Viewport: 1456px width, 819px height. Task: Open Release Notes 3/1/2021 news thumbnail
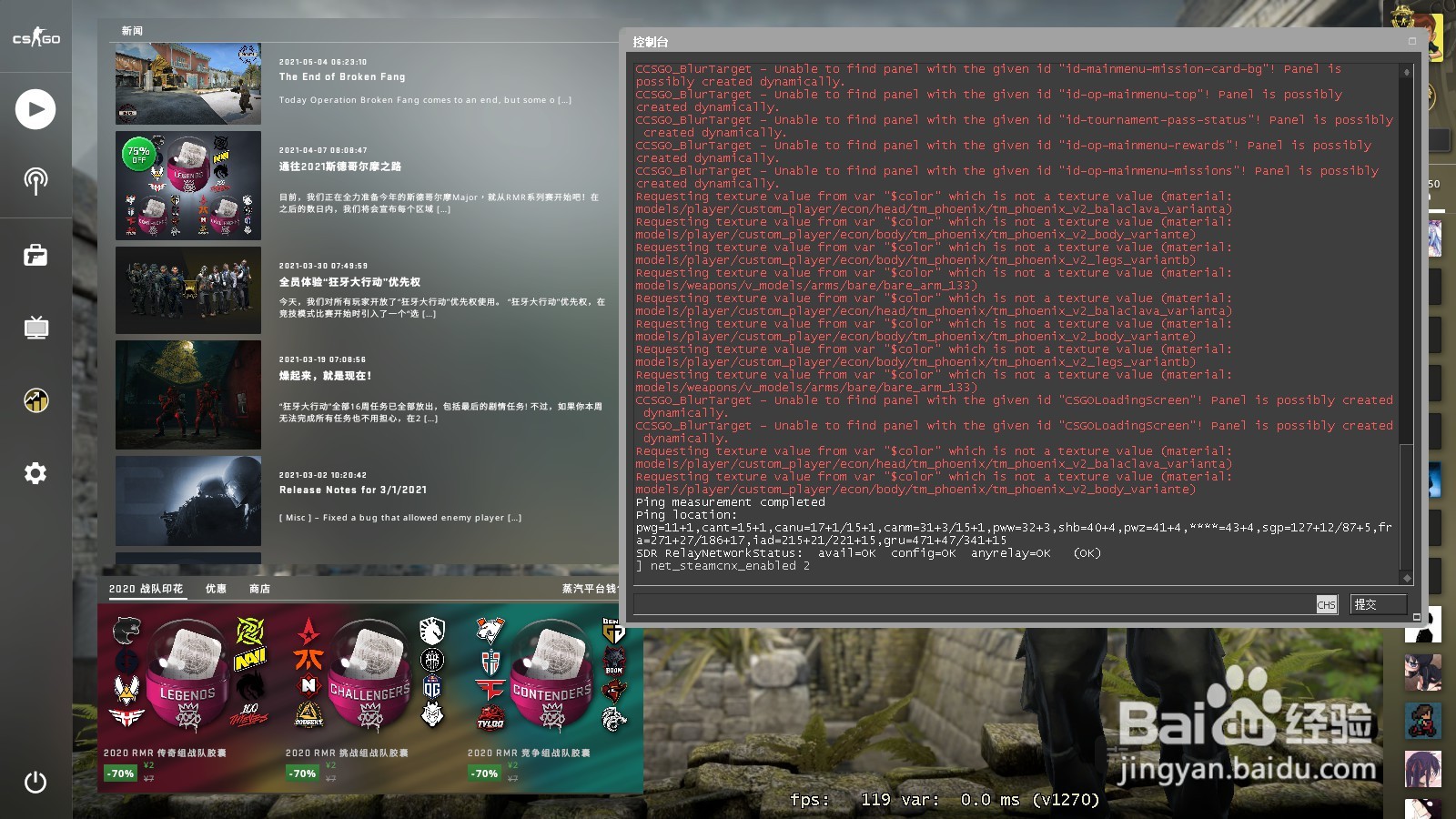click(188, 501)
